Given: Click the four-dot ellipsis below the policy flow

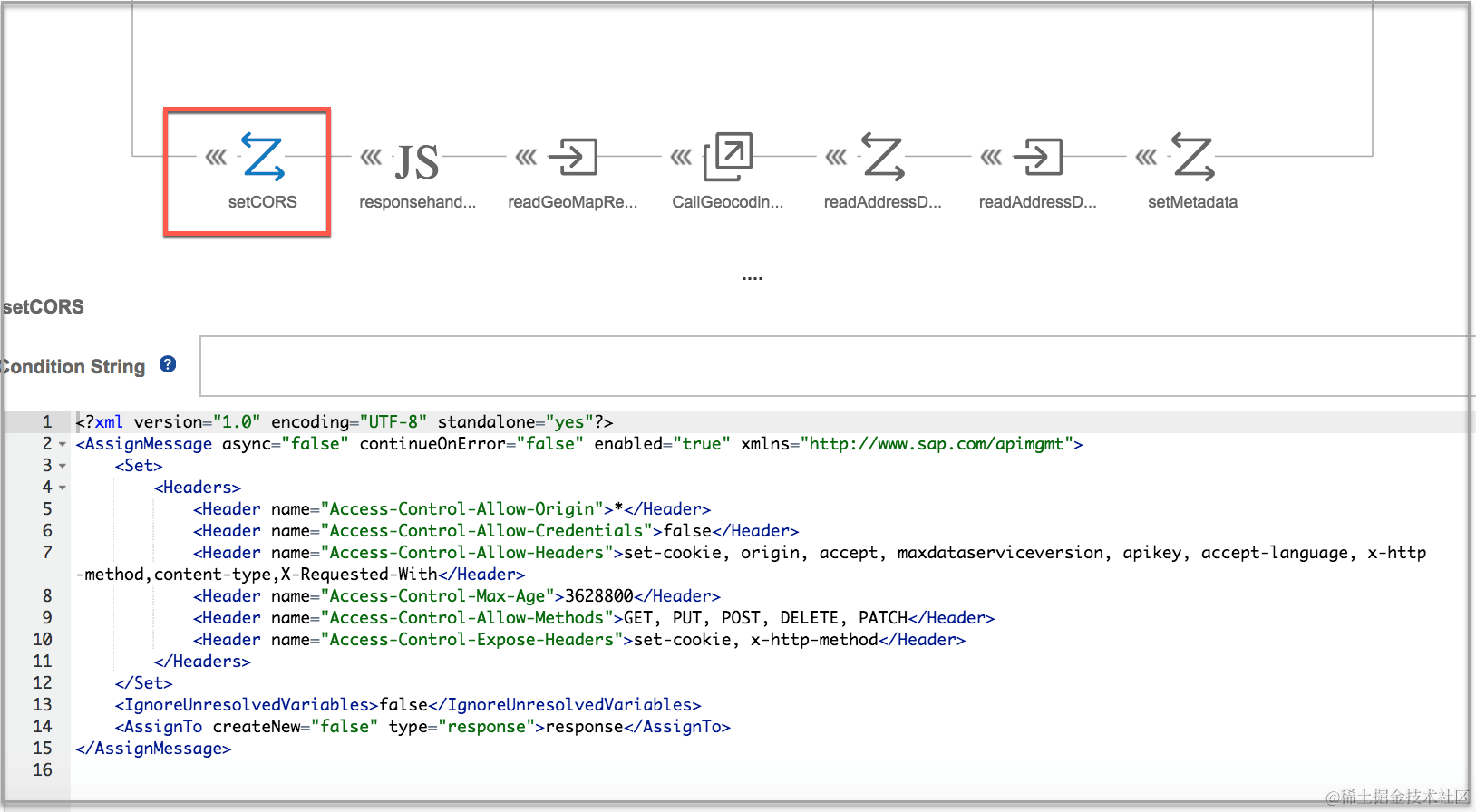Looking at the screenshot, I should tap(753, 278).
